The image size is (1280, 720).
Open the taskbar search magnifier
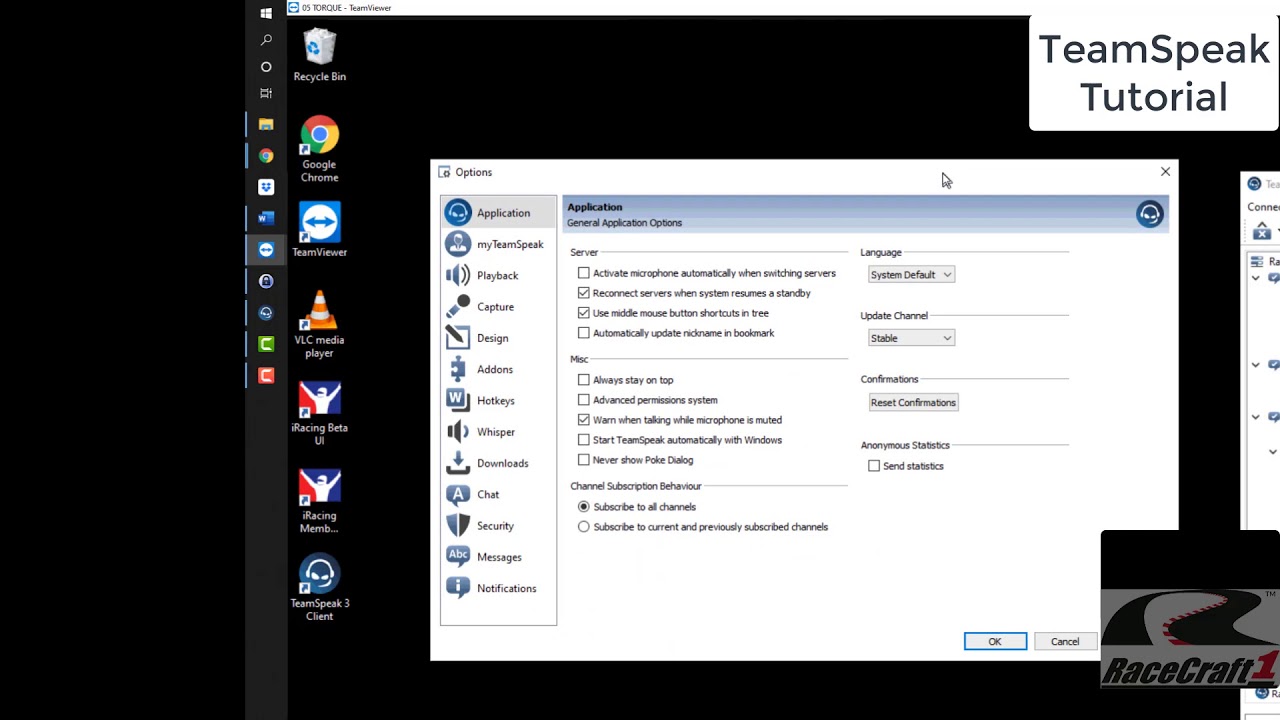pyautogui.click(x=266, y=40)
